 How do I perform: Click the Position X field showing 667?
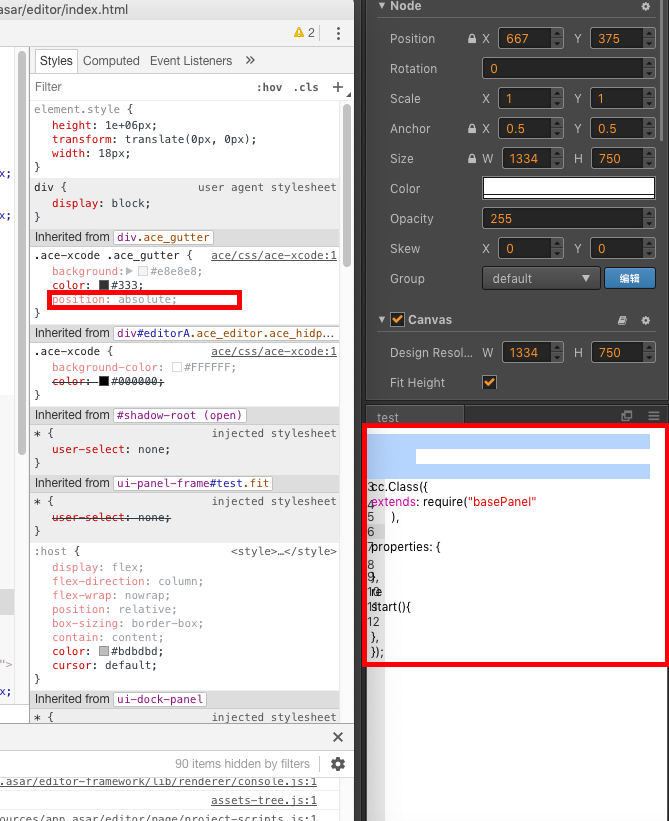[525, 38]
